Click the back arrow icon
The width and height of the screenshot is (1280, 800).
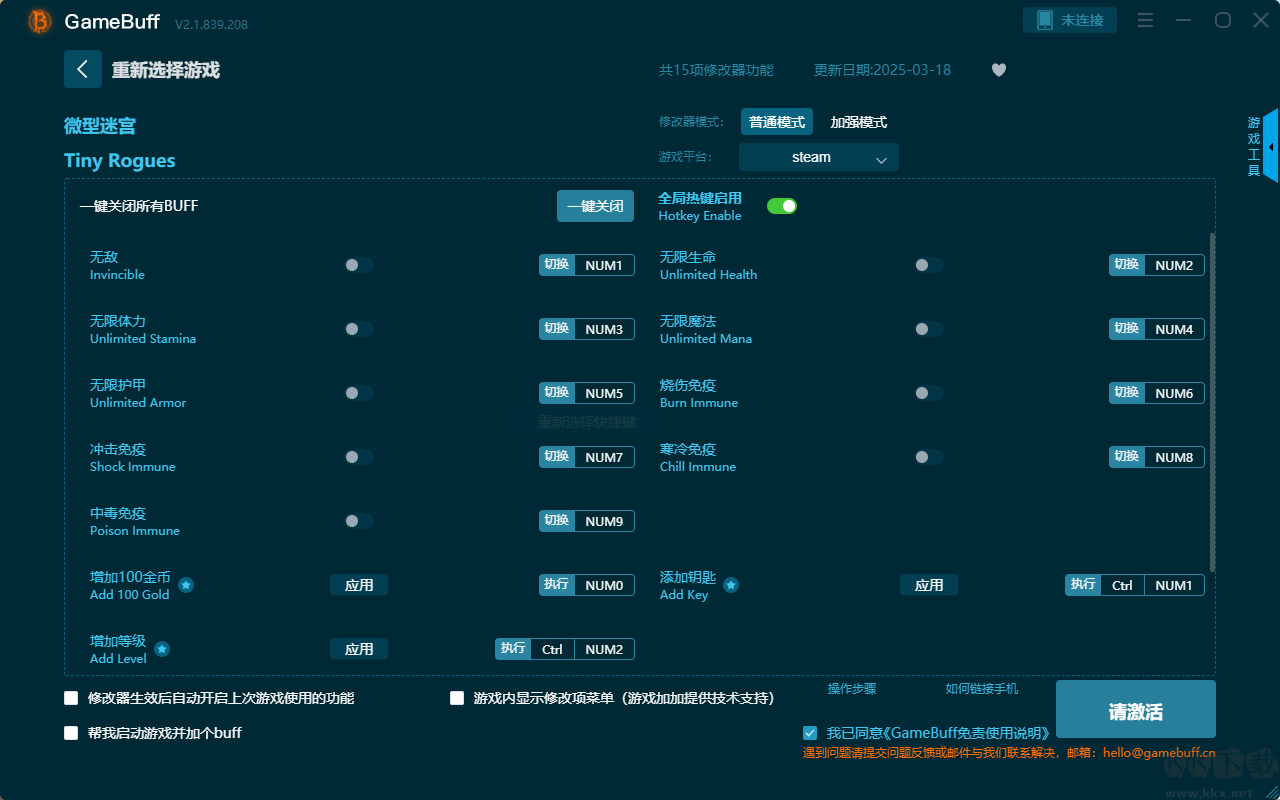(x=83, y=69)
